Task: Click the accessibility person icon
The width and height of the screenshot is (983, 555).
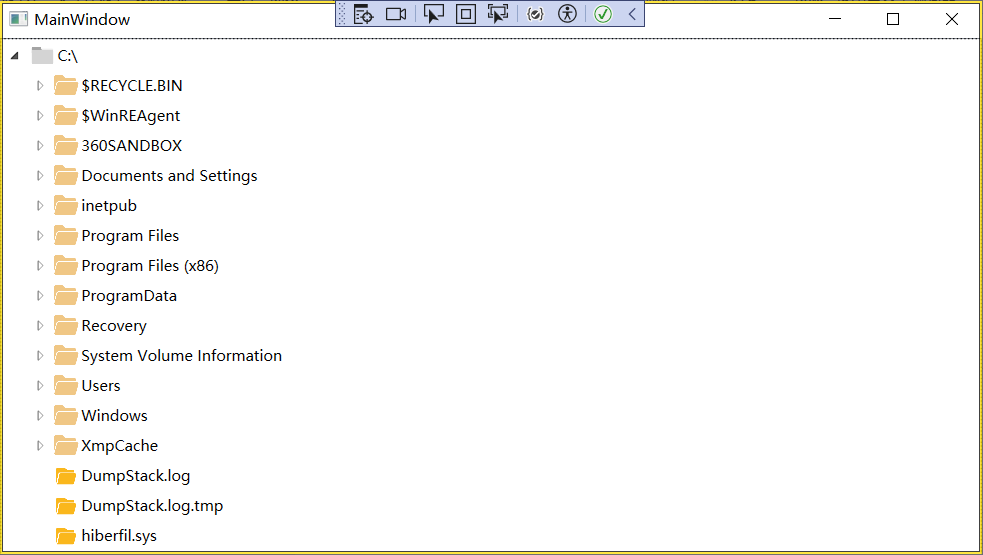Action: click(x=567, y=14)
